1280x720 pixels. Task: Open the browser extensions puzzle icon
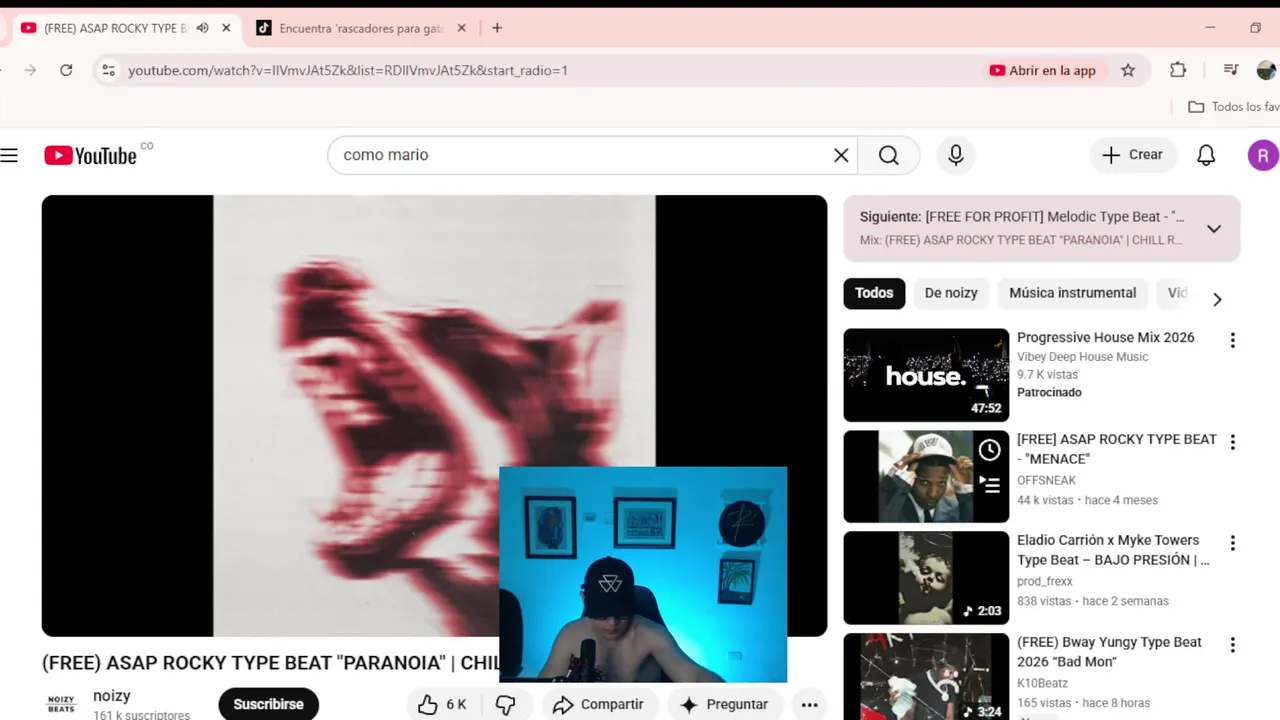(x=1178, y=70)
